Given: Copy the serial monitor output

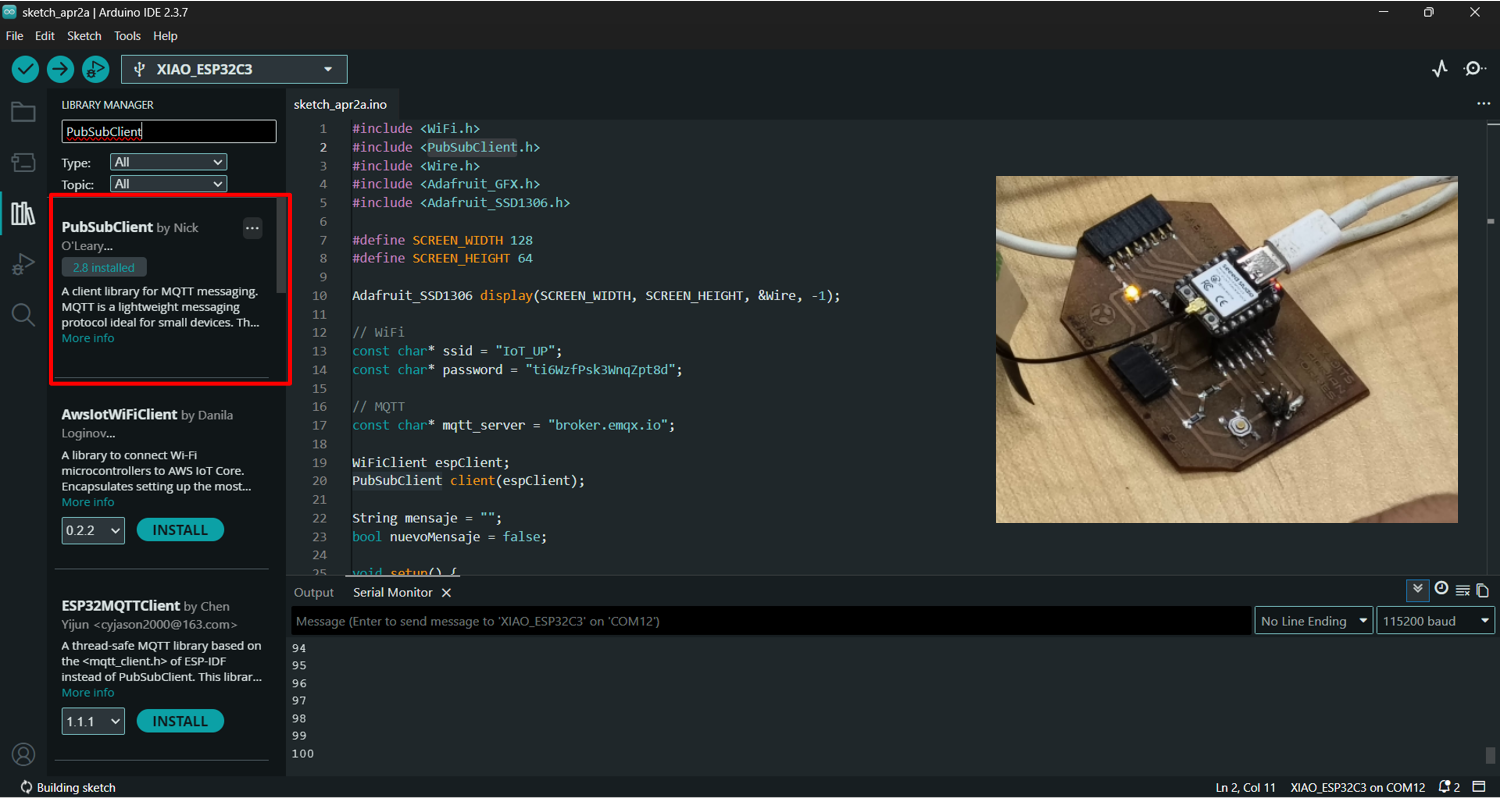Looking at the screenshot, I should 1482,590.
